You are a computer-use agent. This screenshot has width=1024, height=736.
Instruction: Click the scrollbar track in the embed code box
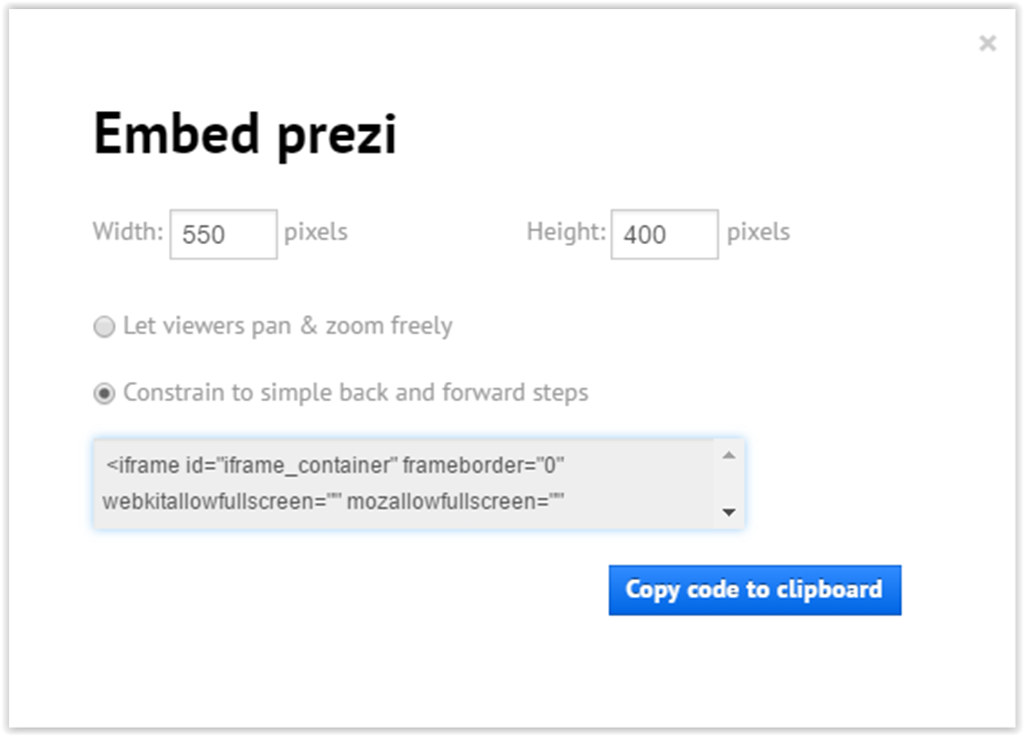[x=728, y=484]
